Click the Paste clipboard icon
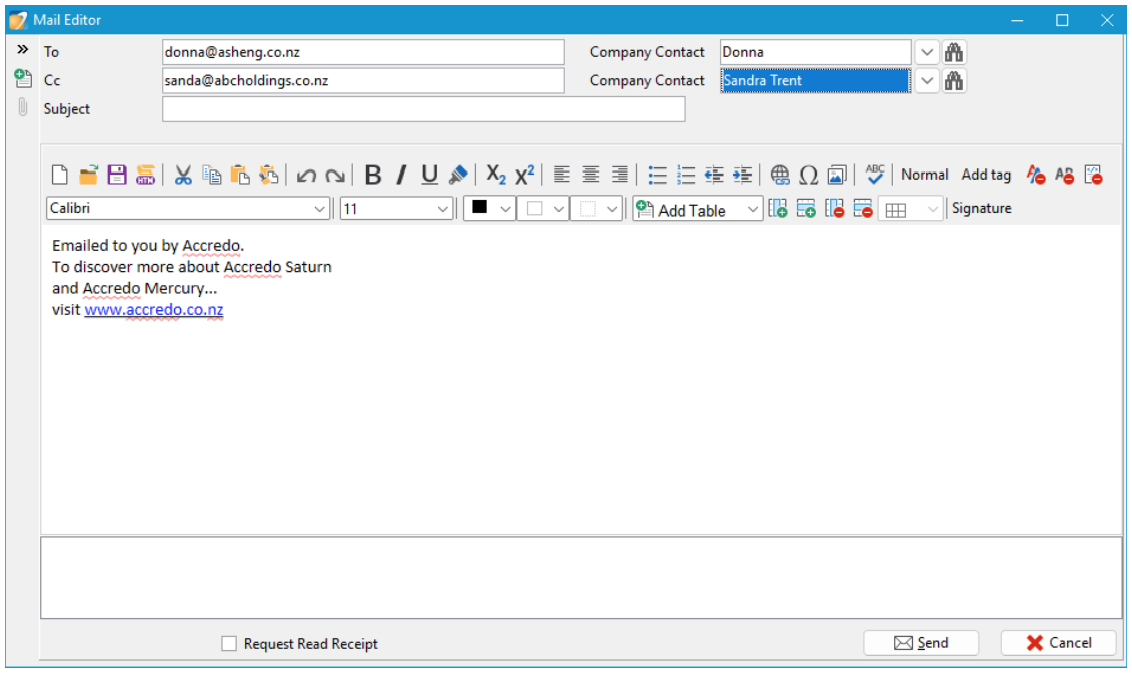This screenshot has width=1132, height=676. (x=240, y=175)
